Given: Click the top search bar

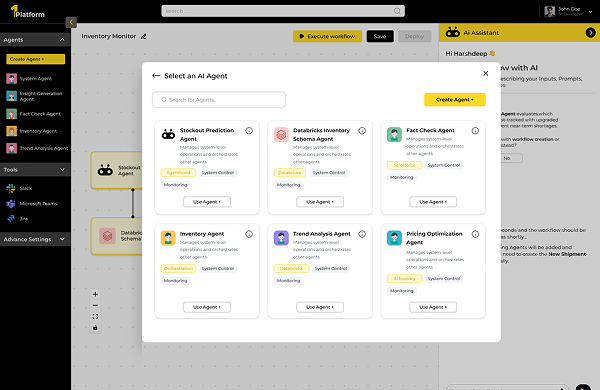Looking at the screenshot, I should pos(283,11).
